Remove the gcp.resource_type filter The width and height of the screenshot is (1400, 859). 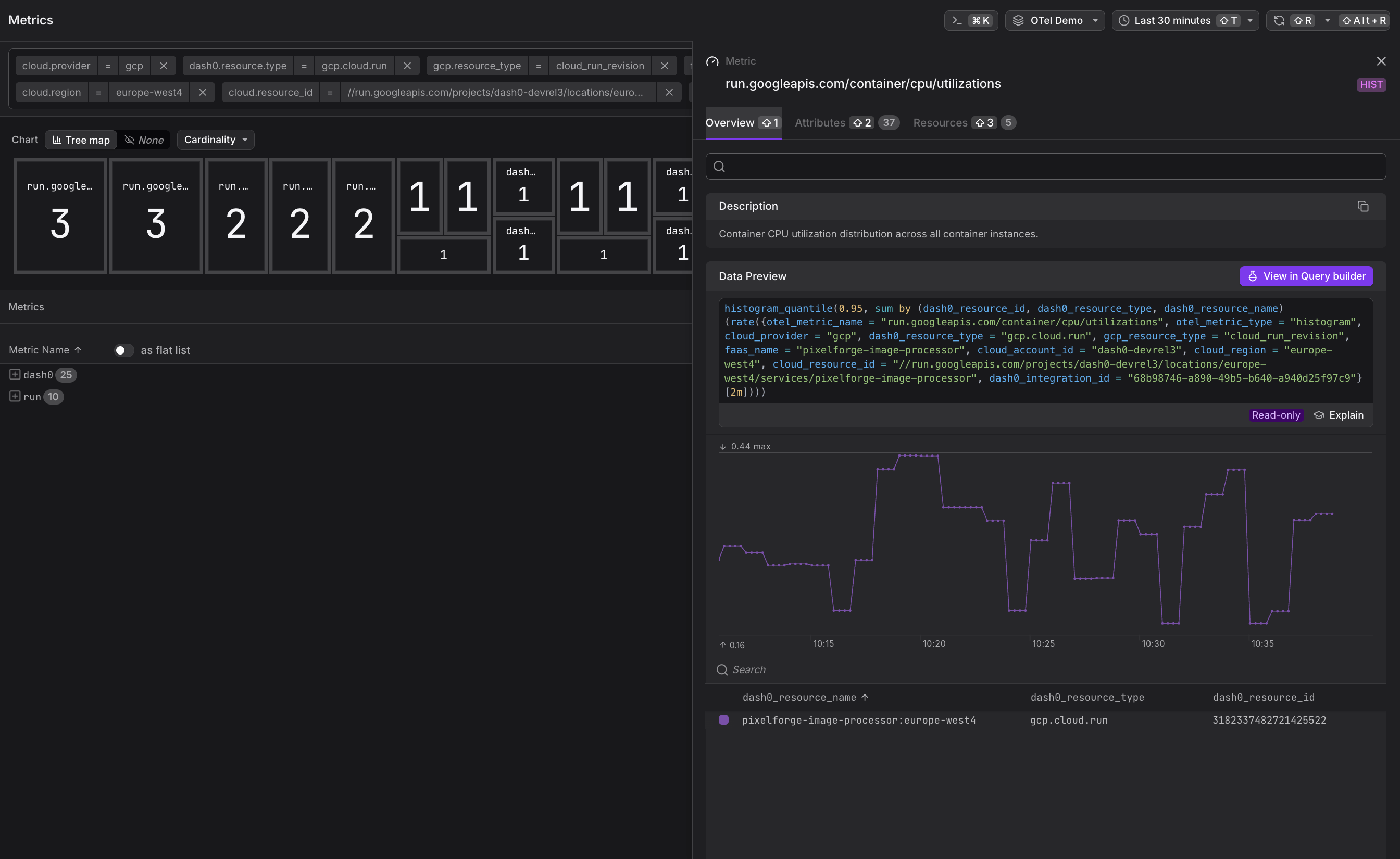pyautogui.click(x=664, y=66)
